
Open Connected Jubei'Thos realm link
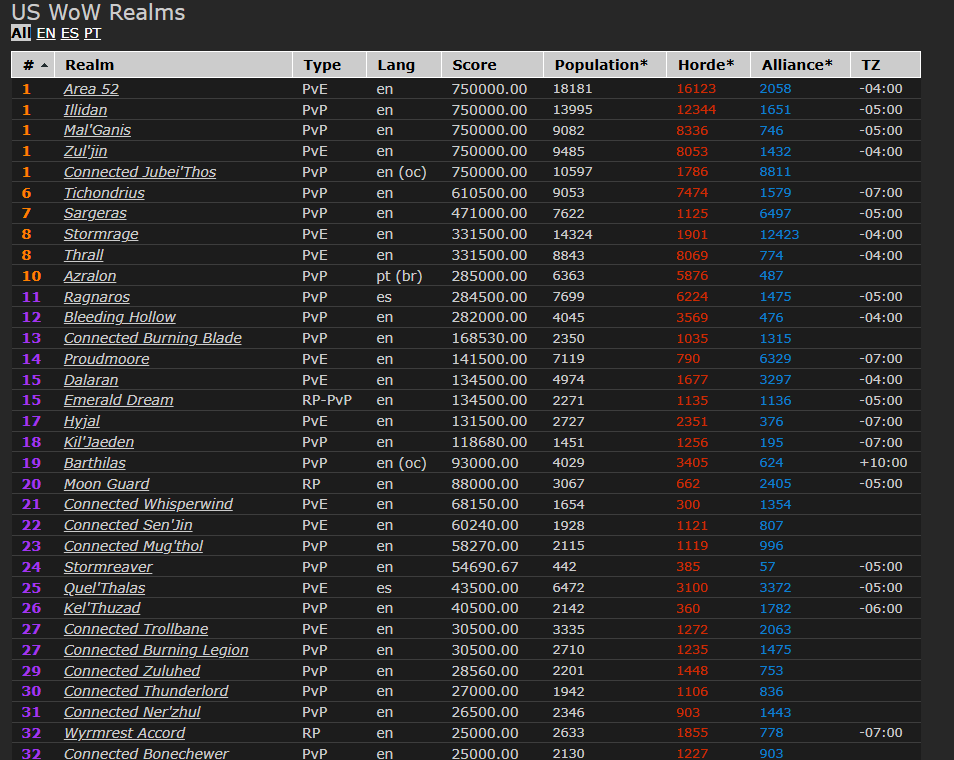pos(140,172)
